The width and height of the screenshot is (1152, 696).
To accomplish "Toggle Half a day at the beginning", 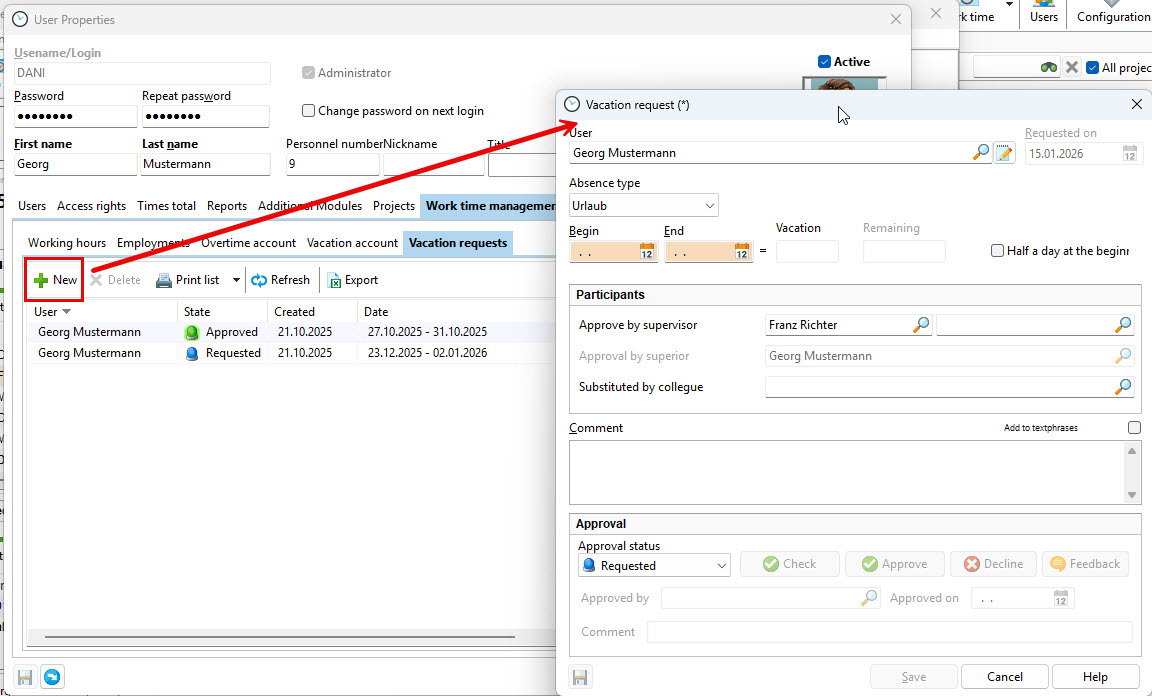I will point(997,251).
